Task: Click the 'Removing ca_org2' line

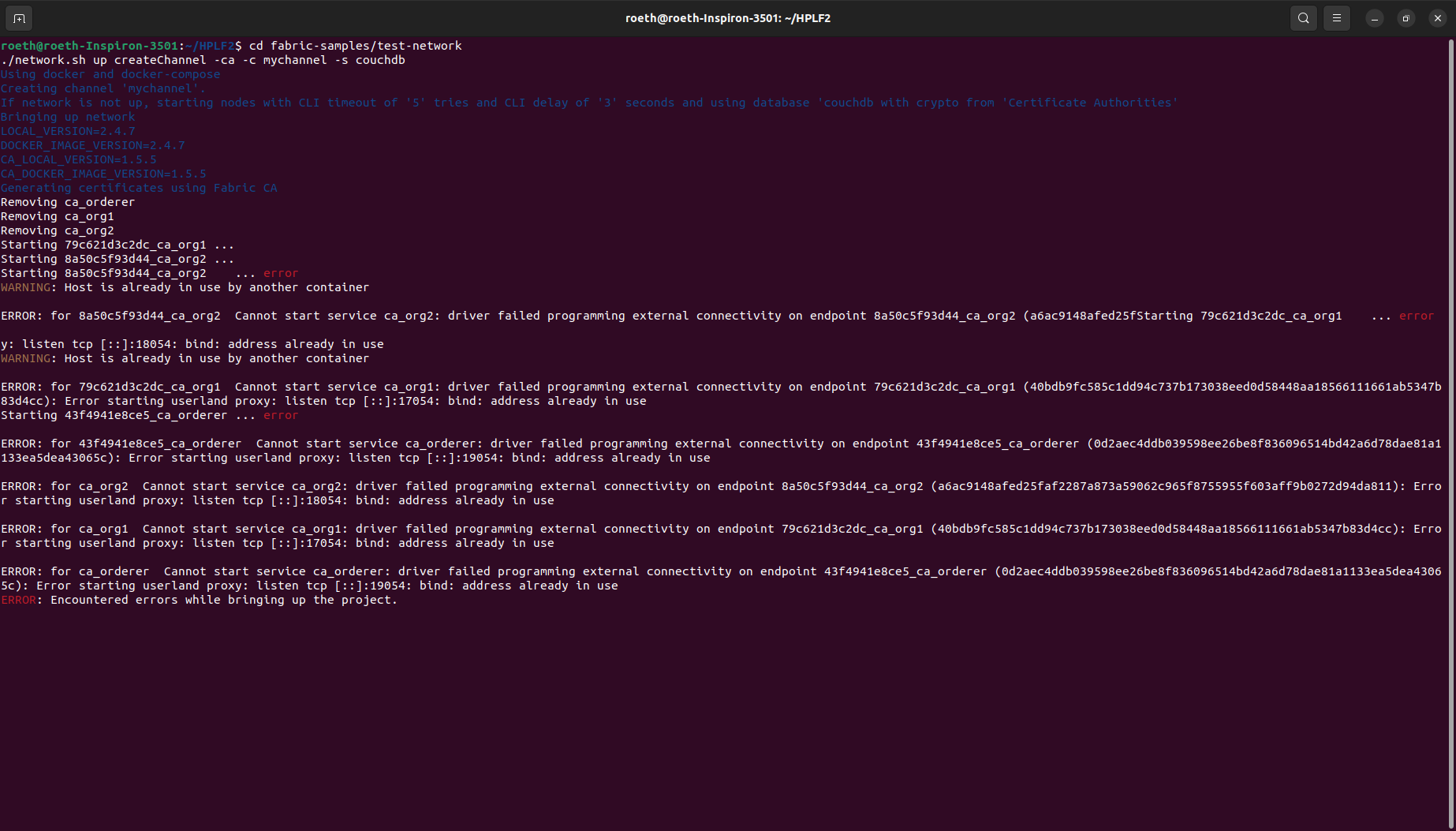Action: (x=58, y=230)
